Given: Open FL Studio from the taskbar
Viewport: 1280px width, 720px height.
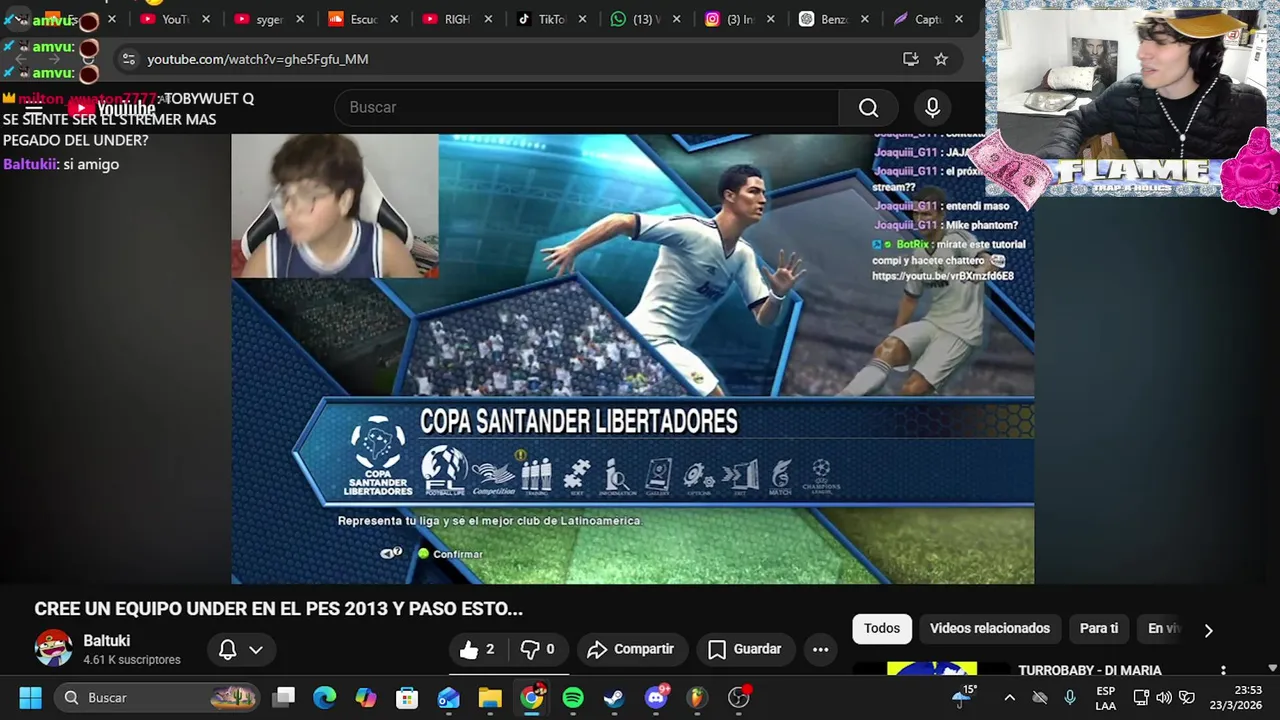Looking at the screenshot, I should pos(697,698).
